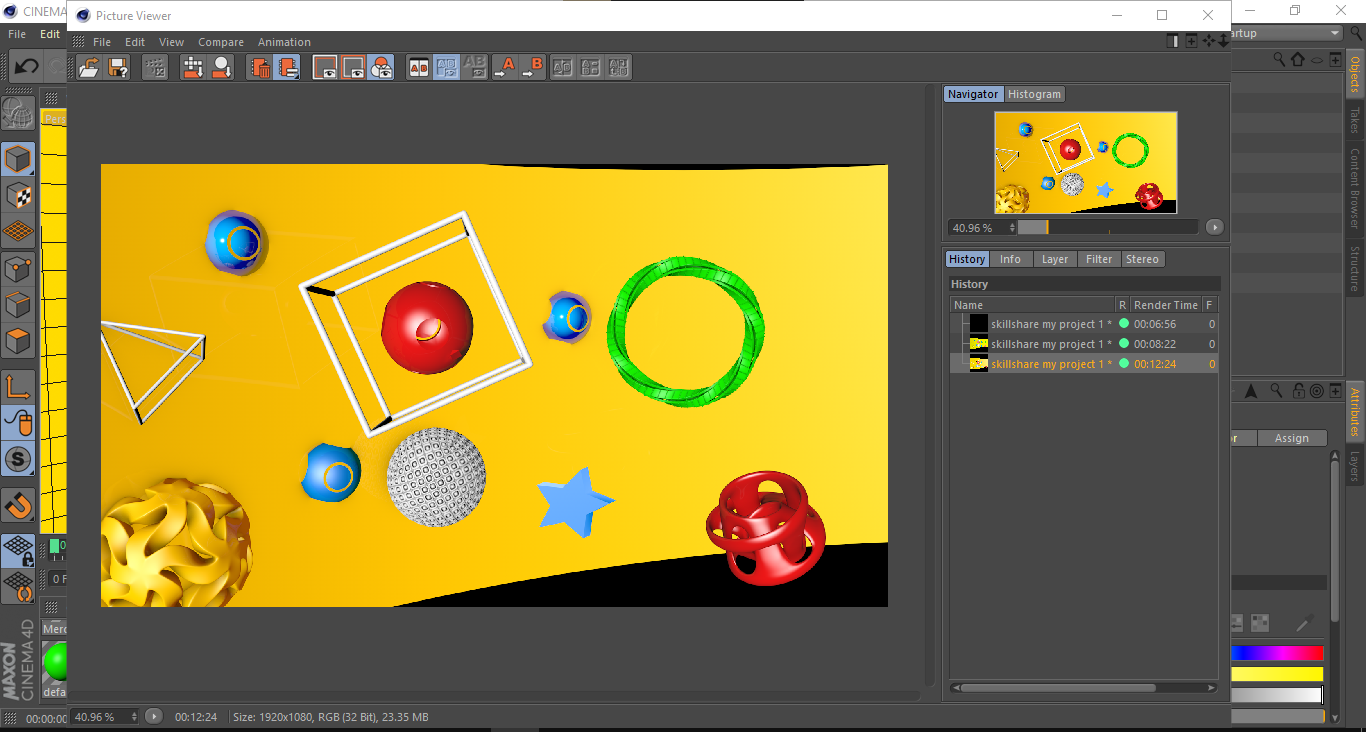Select Polygons mode cube icon

[x=18, y=342]
